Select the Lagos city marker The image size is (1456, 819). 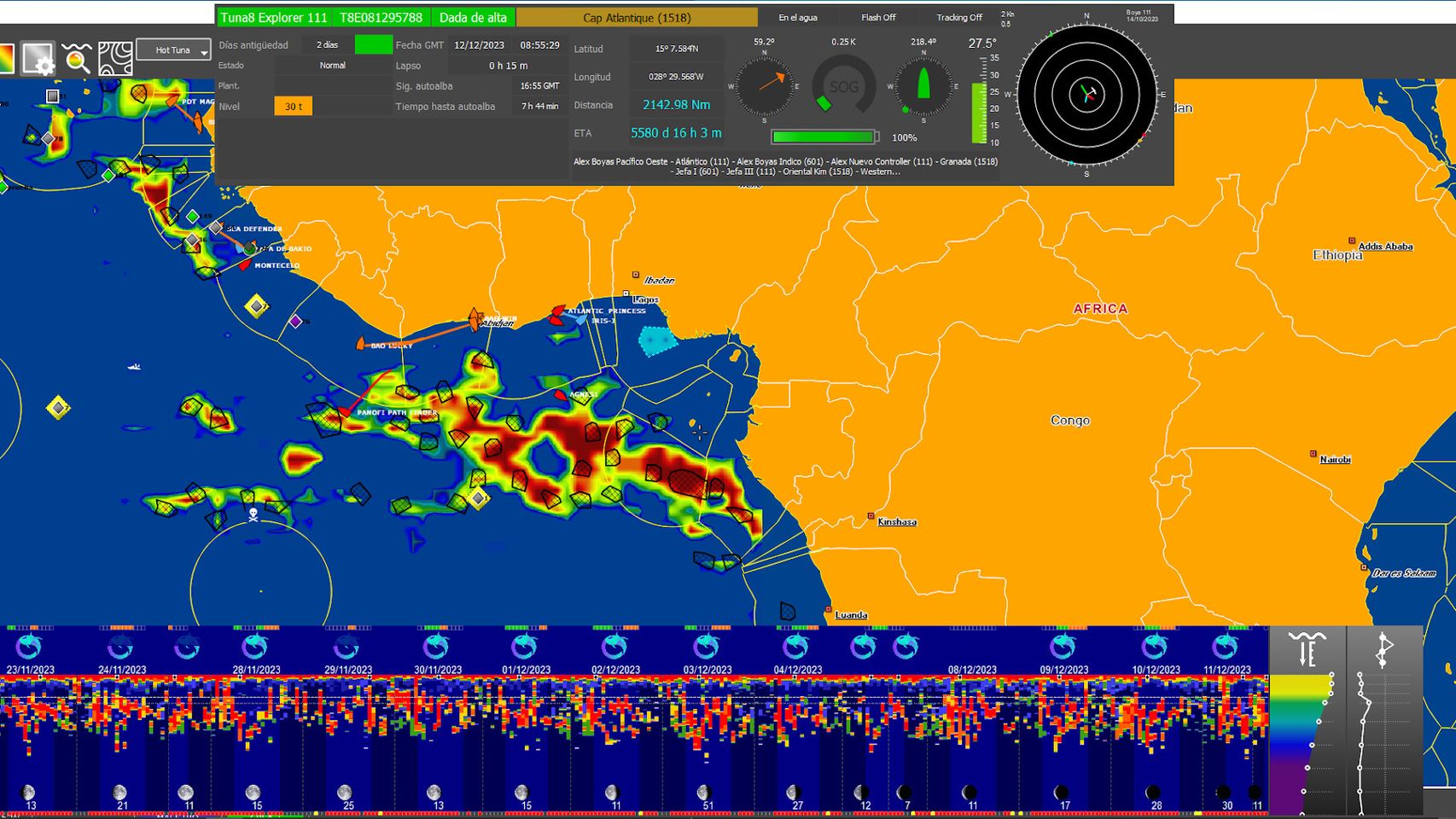626,294
